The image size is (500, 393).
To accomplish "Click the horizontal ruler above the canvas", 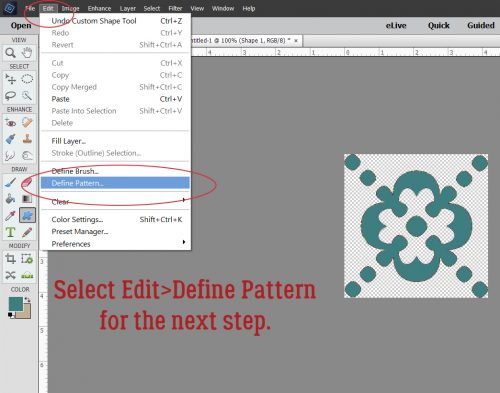I will 346,52.
